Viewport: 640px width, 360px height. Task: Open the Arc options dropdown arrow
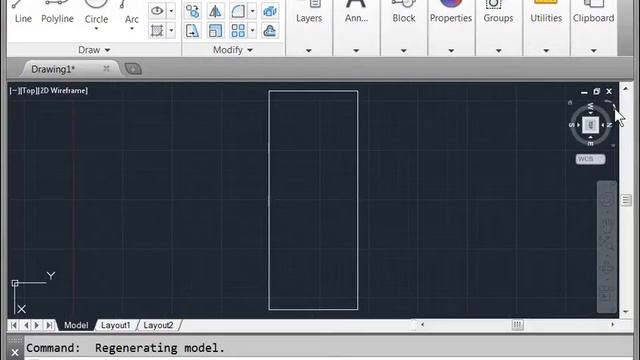(131, 29)
